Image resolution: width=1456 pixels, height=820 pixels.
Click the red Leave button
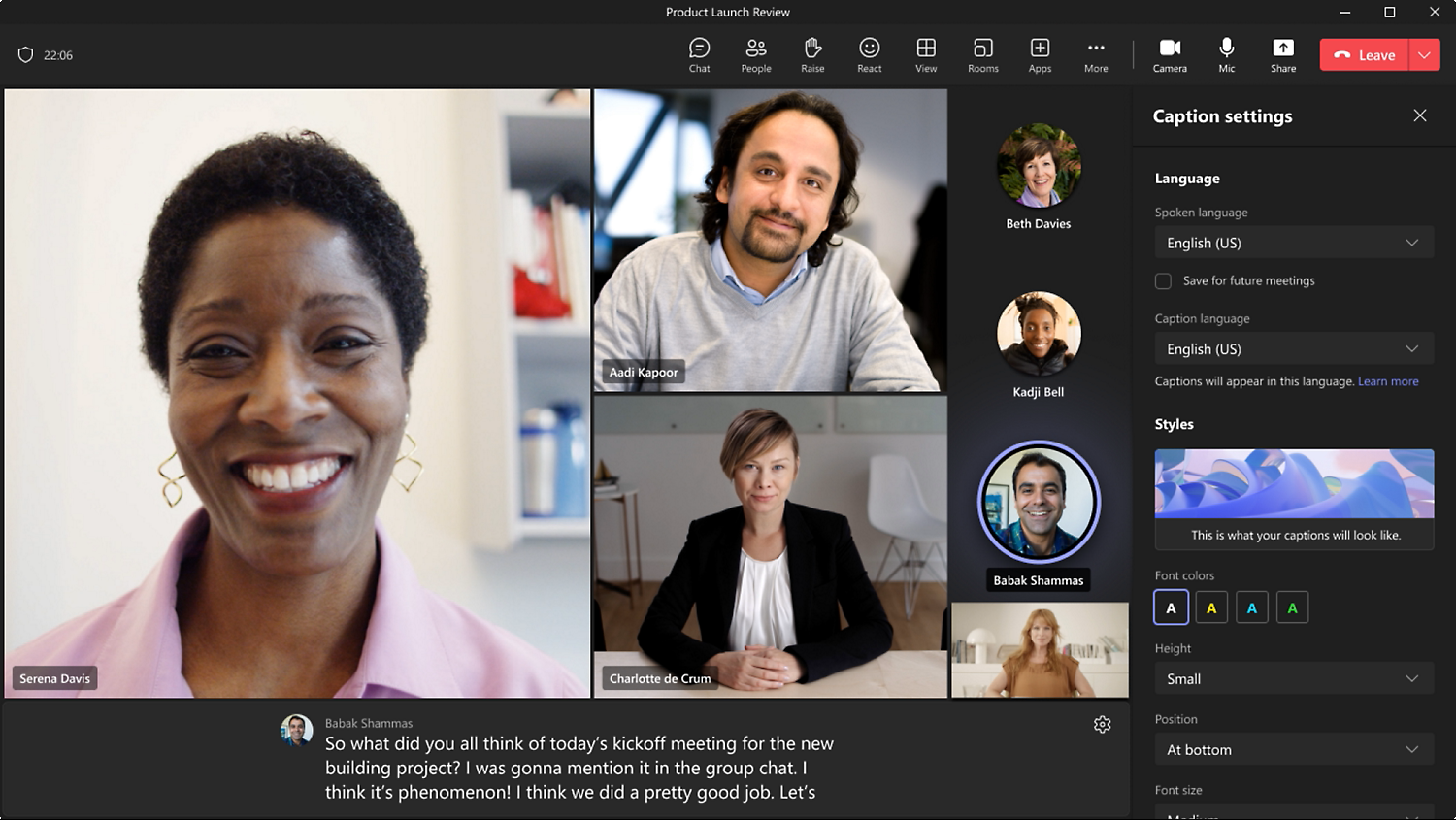[x=1364, y=55]
